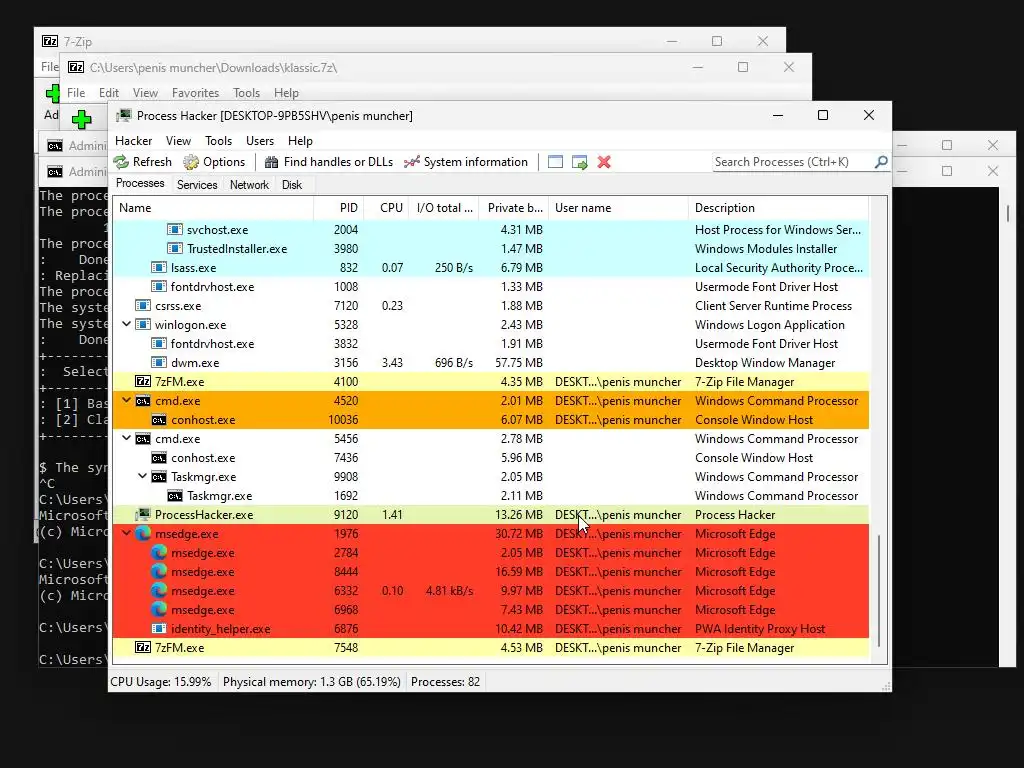Click the ProcessHacker.exe process icon
1024x768 pixels.
pyautogui.click(x=142, y=514)
